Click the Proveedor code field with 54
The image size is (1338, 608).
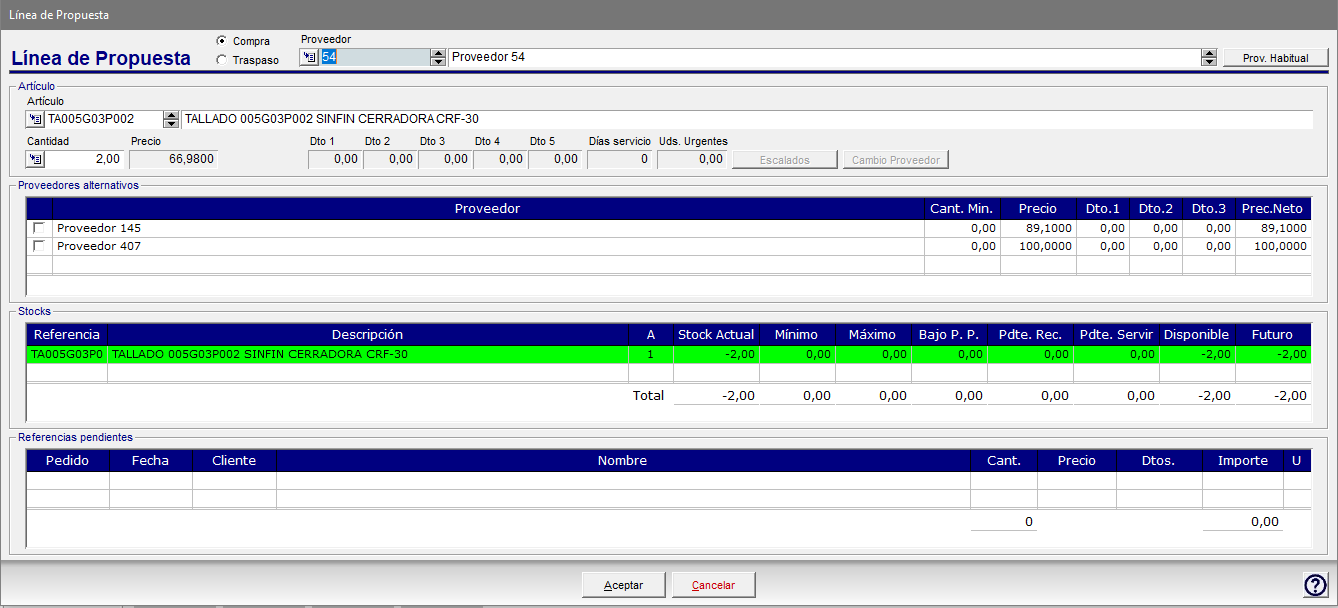click(x=374, y=58)
